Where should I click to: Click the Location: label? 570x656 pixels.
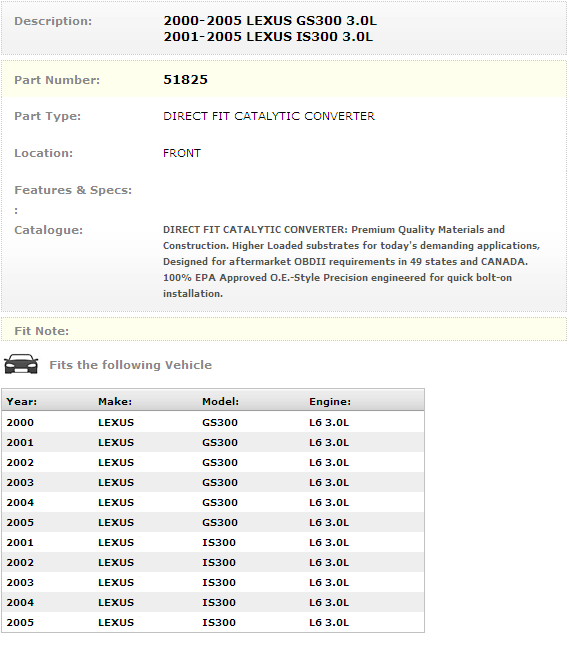pyautogui.click(x=44, y=153)
